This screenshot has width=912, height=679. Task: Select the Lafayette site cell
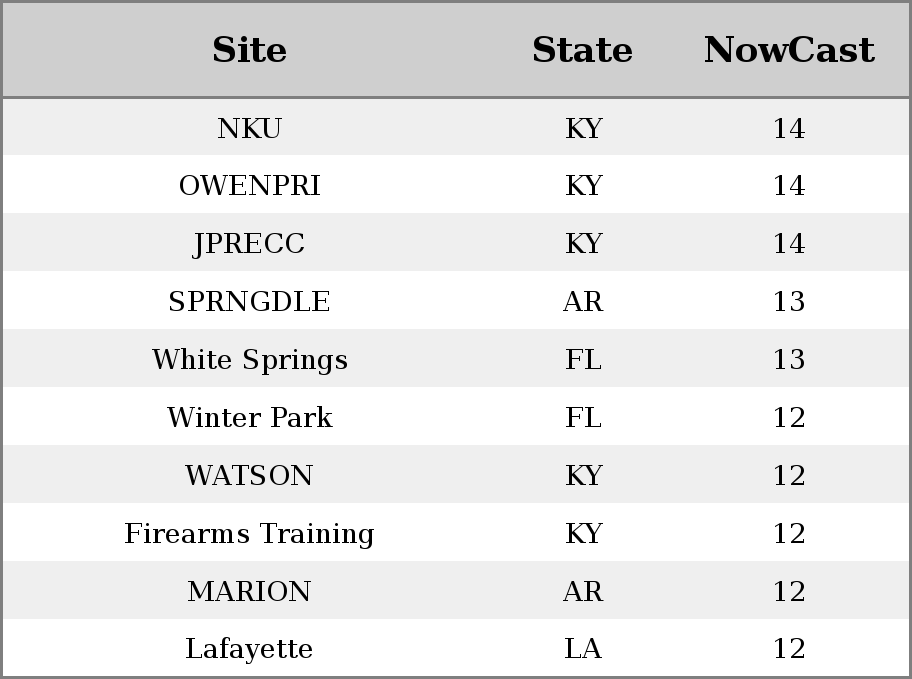[250, 649]
